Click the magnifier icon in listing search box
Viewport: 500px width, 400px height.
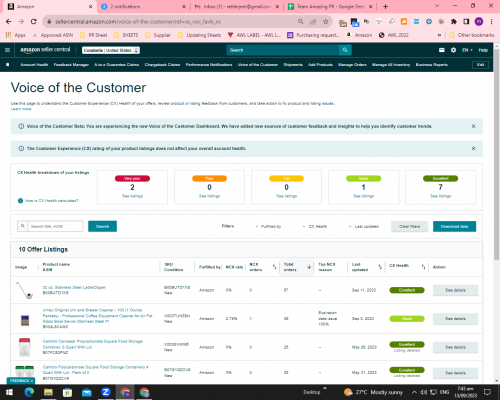point(23,226)
